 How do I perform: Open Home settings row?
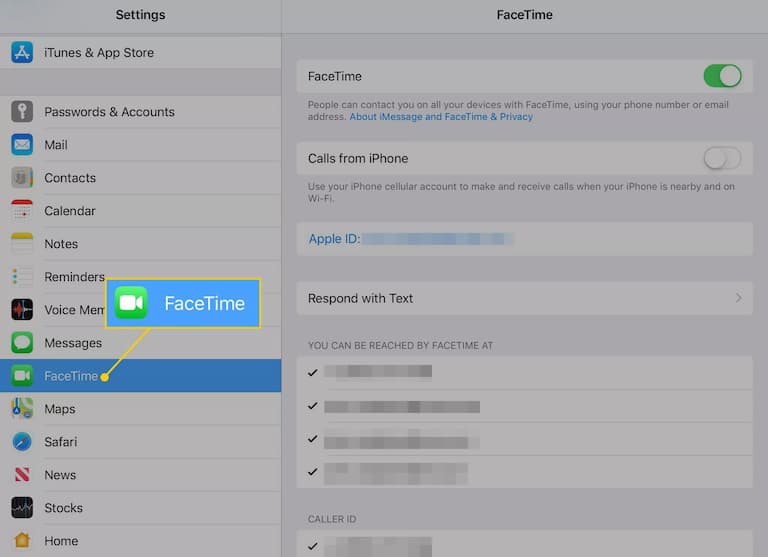141,541
